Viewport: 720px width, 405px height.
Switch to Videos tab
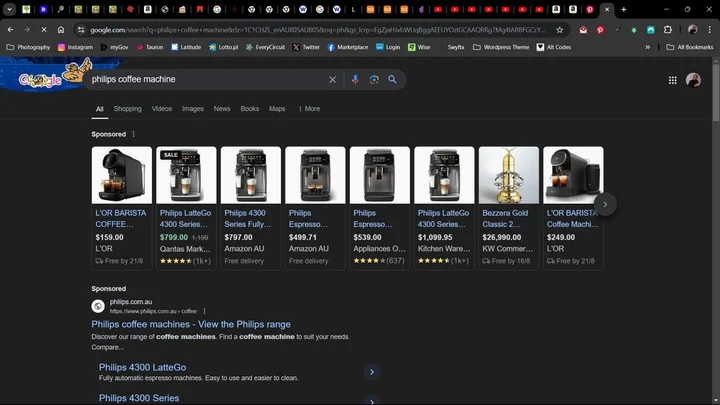[x=162, y=109]
